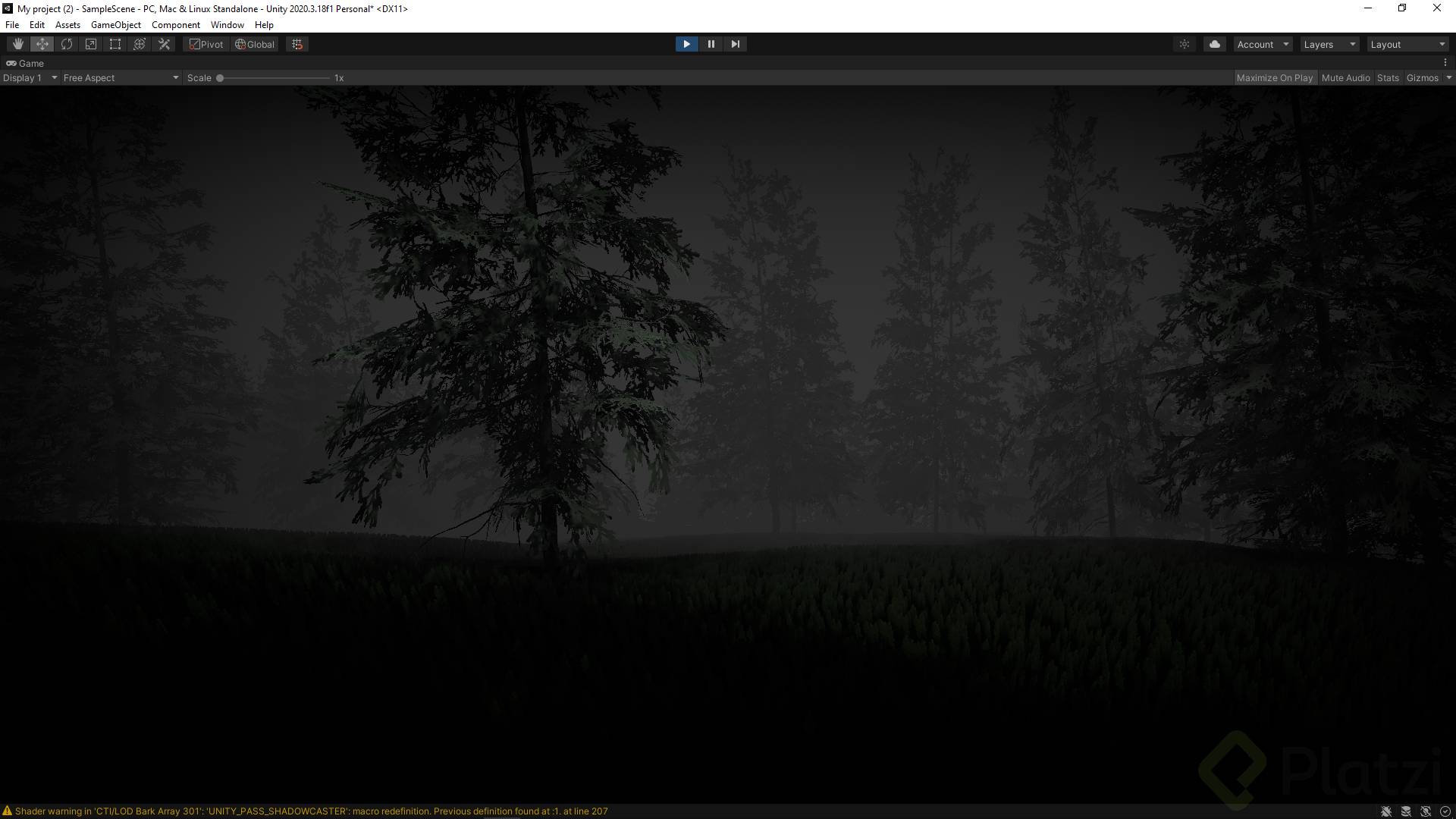The width and height of the screenshot is (1456, 819).
Task: Enable grid snapping
Action: pyautogui.click(x=297, y=43)
